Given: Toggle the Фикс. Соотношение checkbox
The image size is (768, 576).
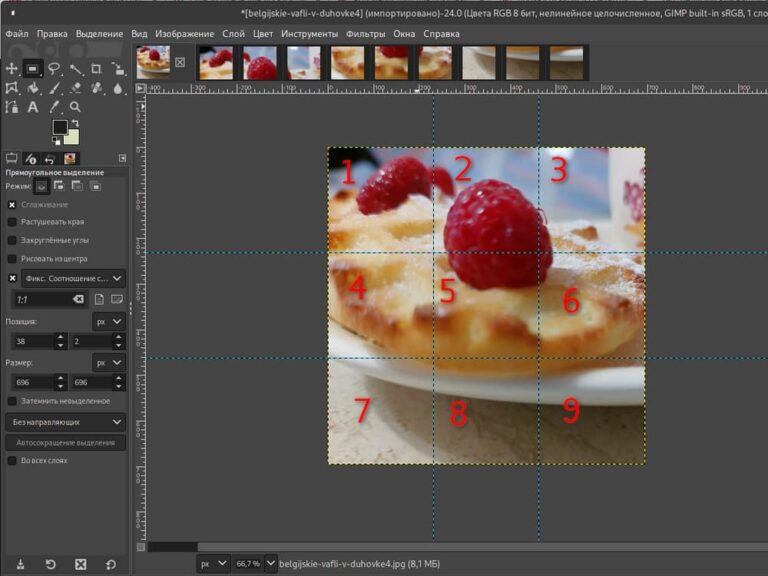Looking at the screenshot, I should tap(12, 278).
